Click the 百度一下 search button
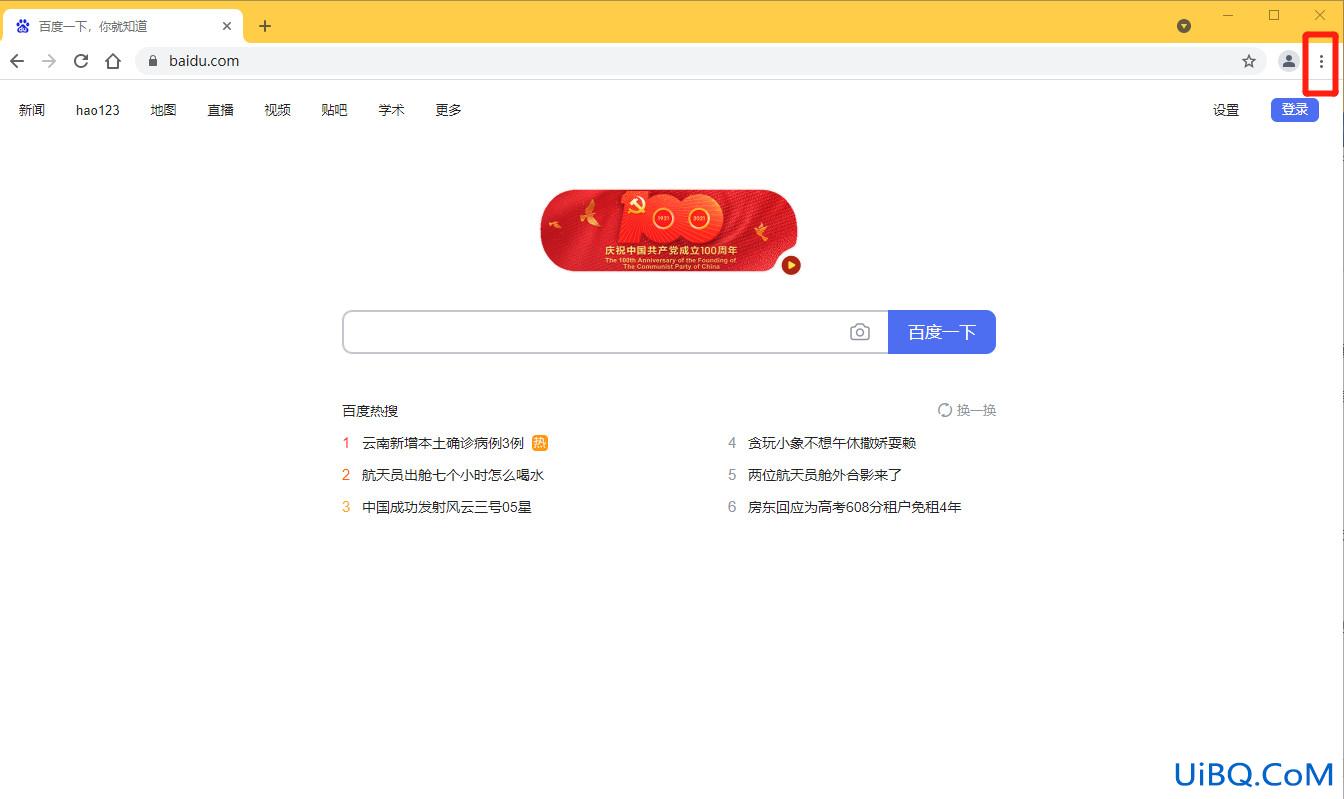The image size is (1344, 799). coord(942,332)
